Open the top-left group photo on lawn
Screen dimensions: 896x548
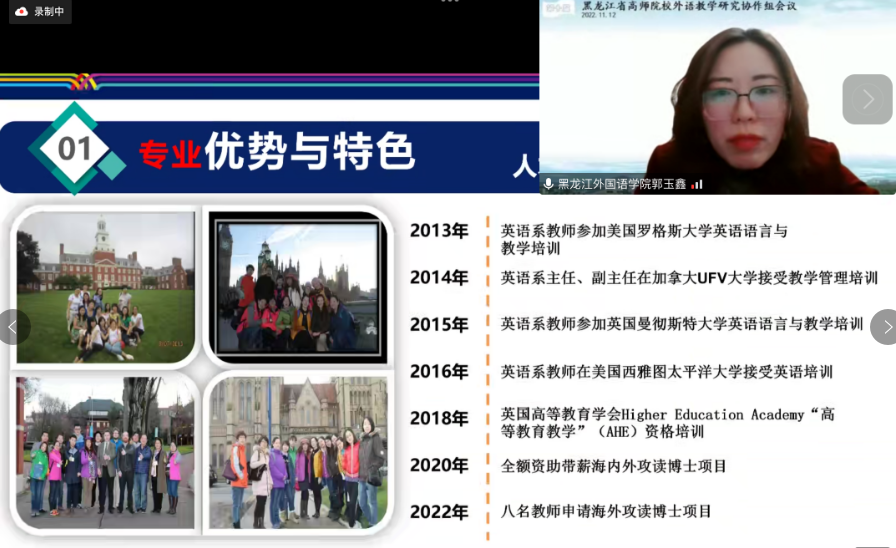(x=105, y=287)
